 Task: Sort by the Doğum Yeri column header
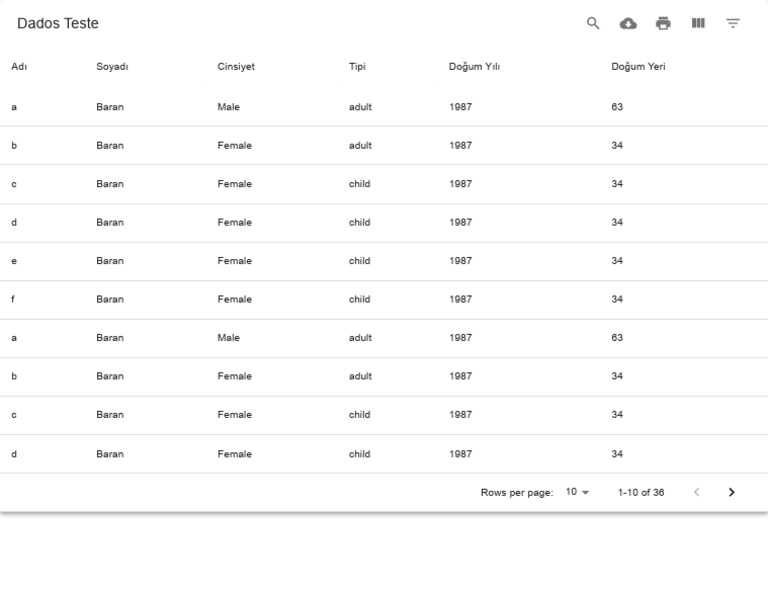click(x=638, y=67)
